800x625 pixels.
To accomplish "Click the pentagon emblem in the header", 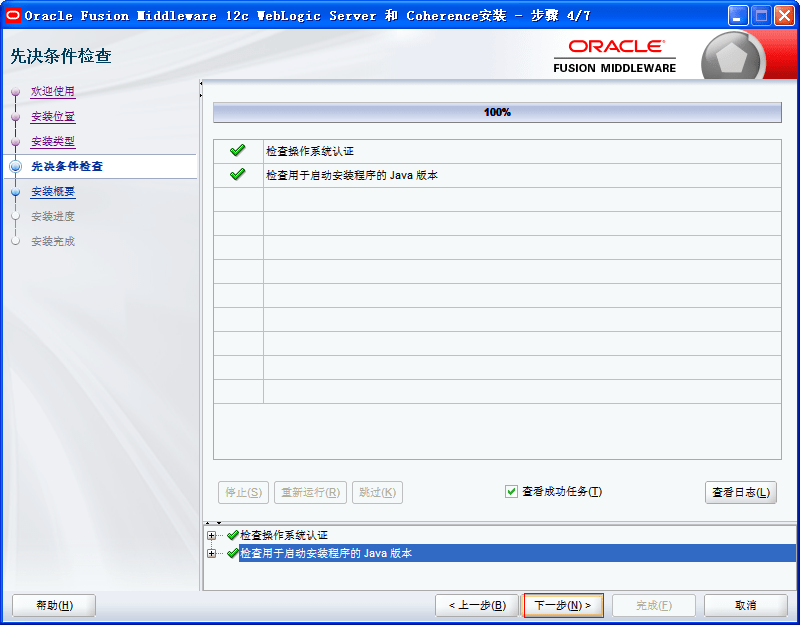I will point(732,56).
